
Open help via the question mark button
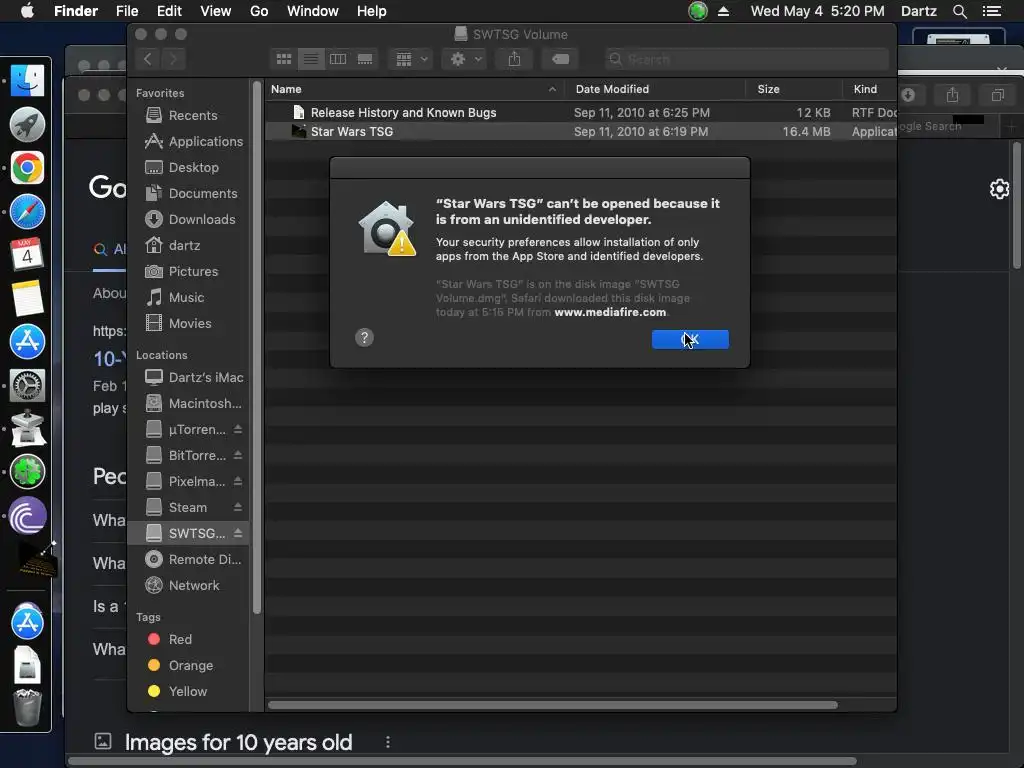(364, 338)
